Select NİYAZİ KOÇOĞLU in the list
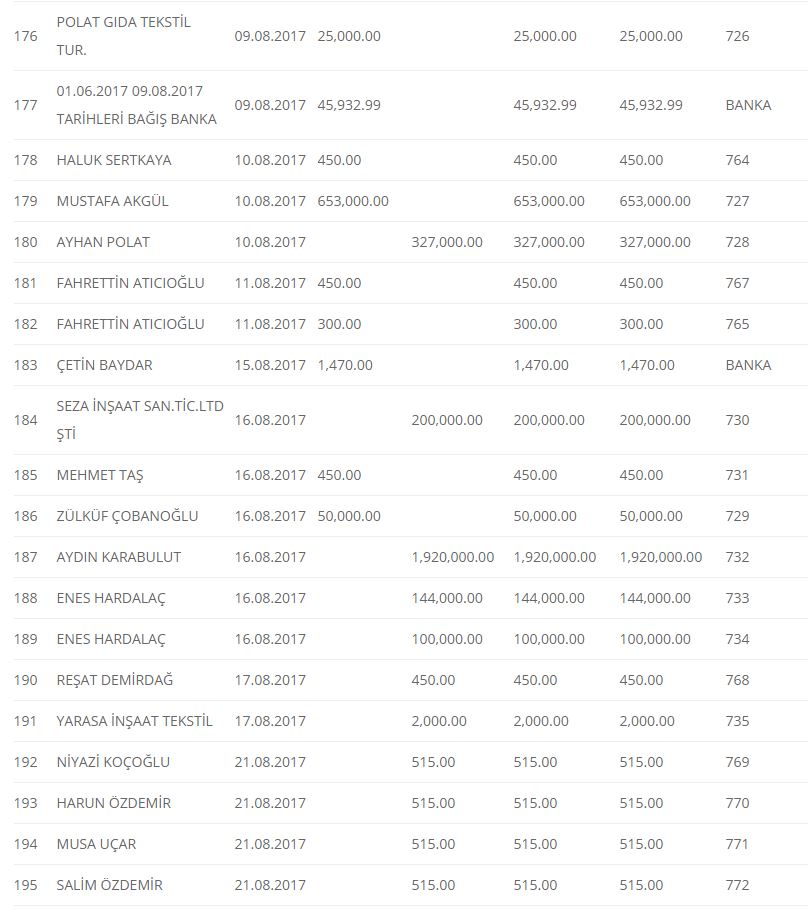808x911 pixels. click(113, 762)
